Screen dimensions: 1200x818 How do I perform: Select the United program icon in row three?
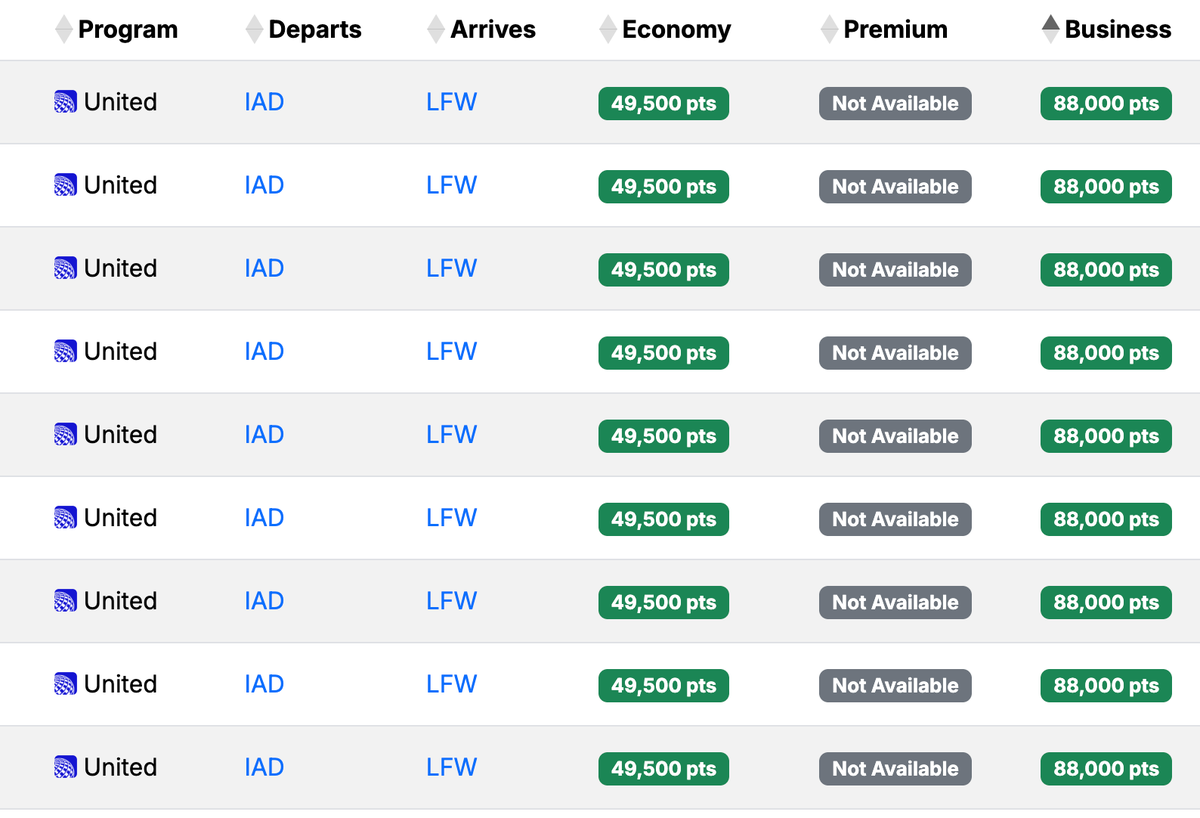(x=65, y=268)
